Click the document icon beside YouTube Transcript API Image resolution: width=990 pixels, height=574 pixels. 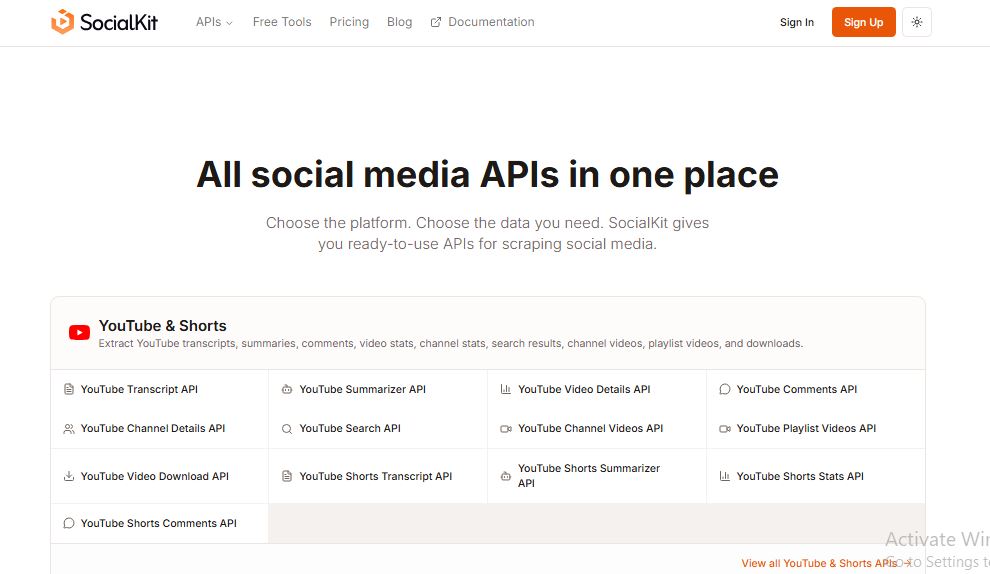pos(69,389)
